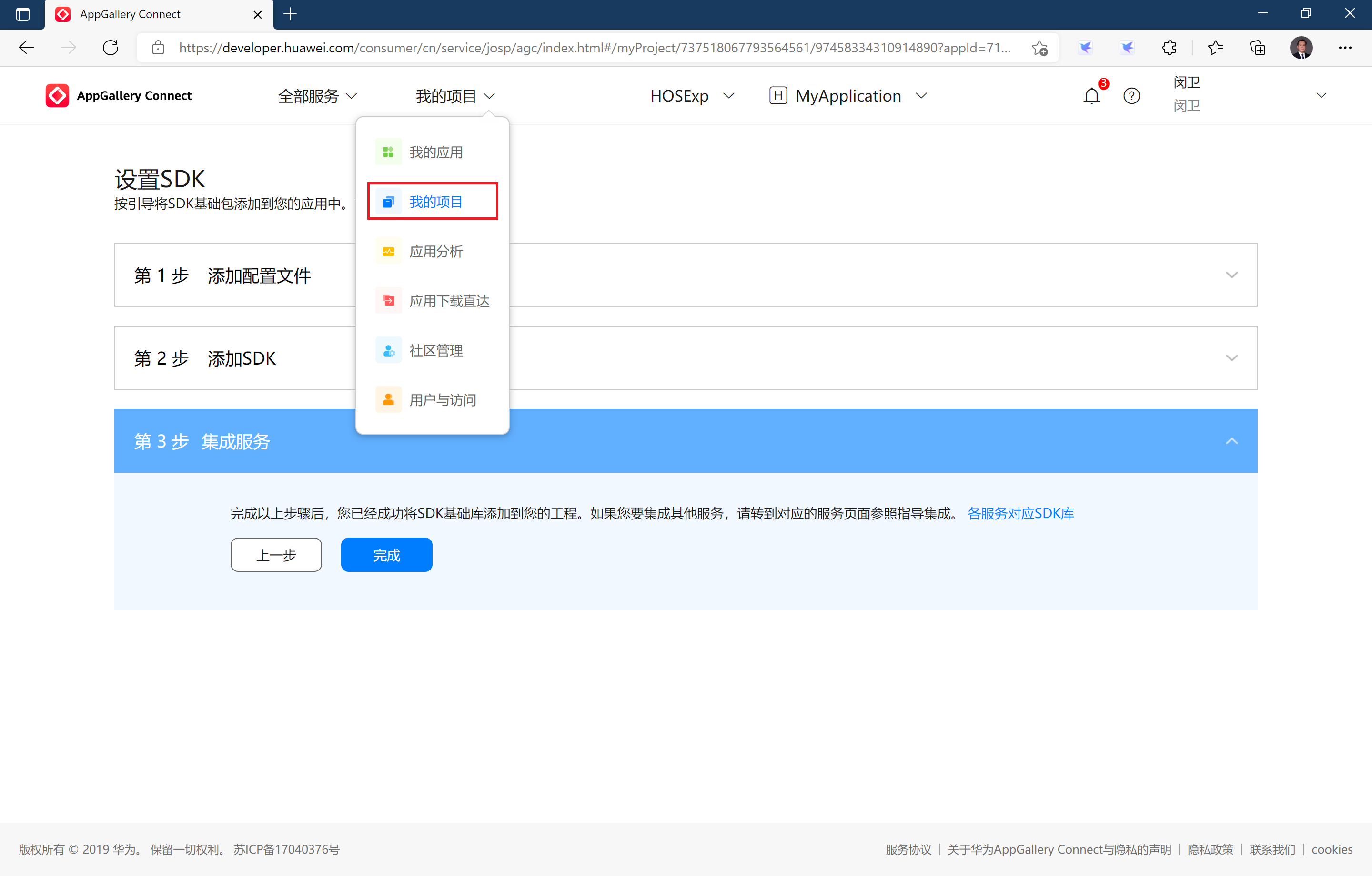Click the 用户与访问 orange user icon

click(388, 400)
